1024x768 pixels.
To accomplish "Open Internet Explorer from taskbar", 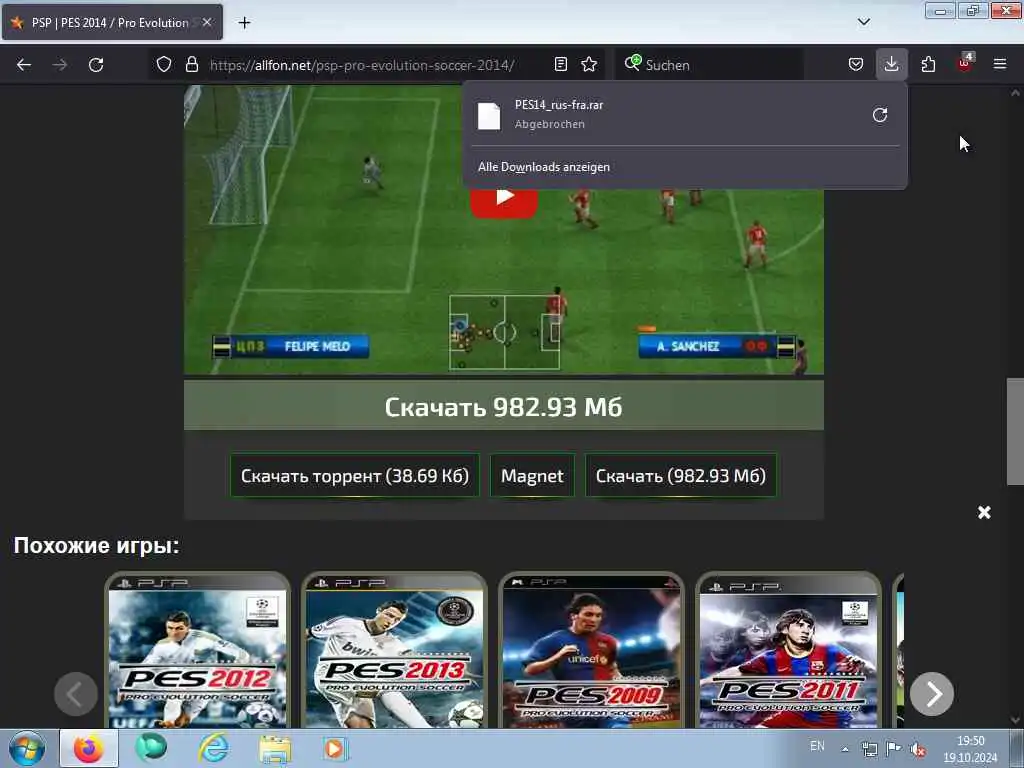I will tap(214, 748).
